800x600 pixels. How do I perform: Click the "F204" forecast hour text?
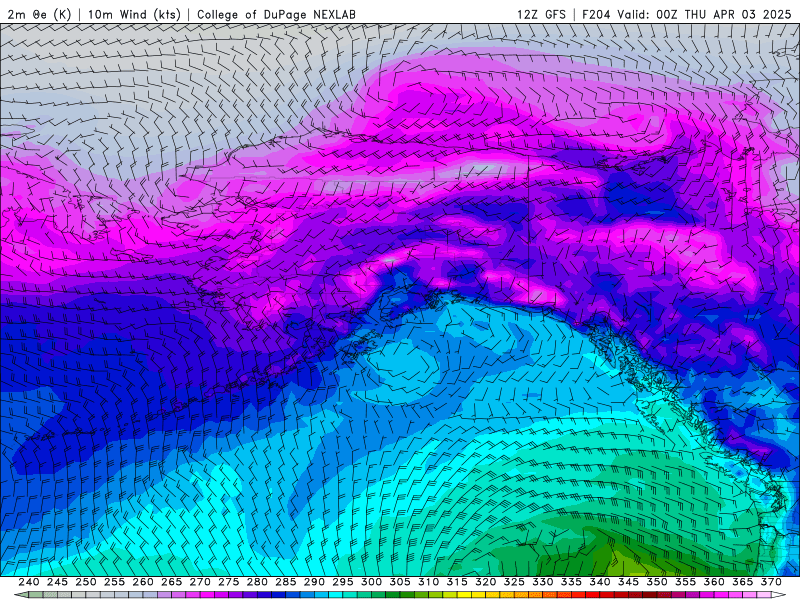tap(596, 14)
